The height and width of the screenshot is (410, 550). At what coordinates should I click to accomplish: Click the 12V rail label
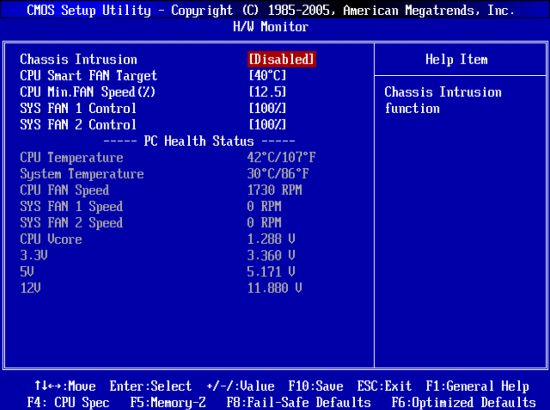point(30,288)
